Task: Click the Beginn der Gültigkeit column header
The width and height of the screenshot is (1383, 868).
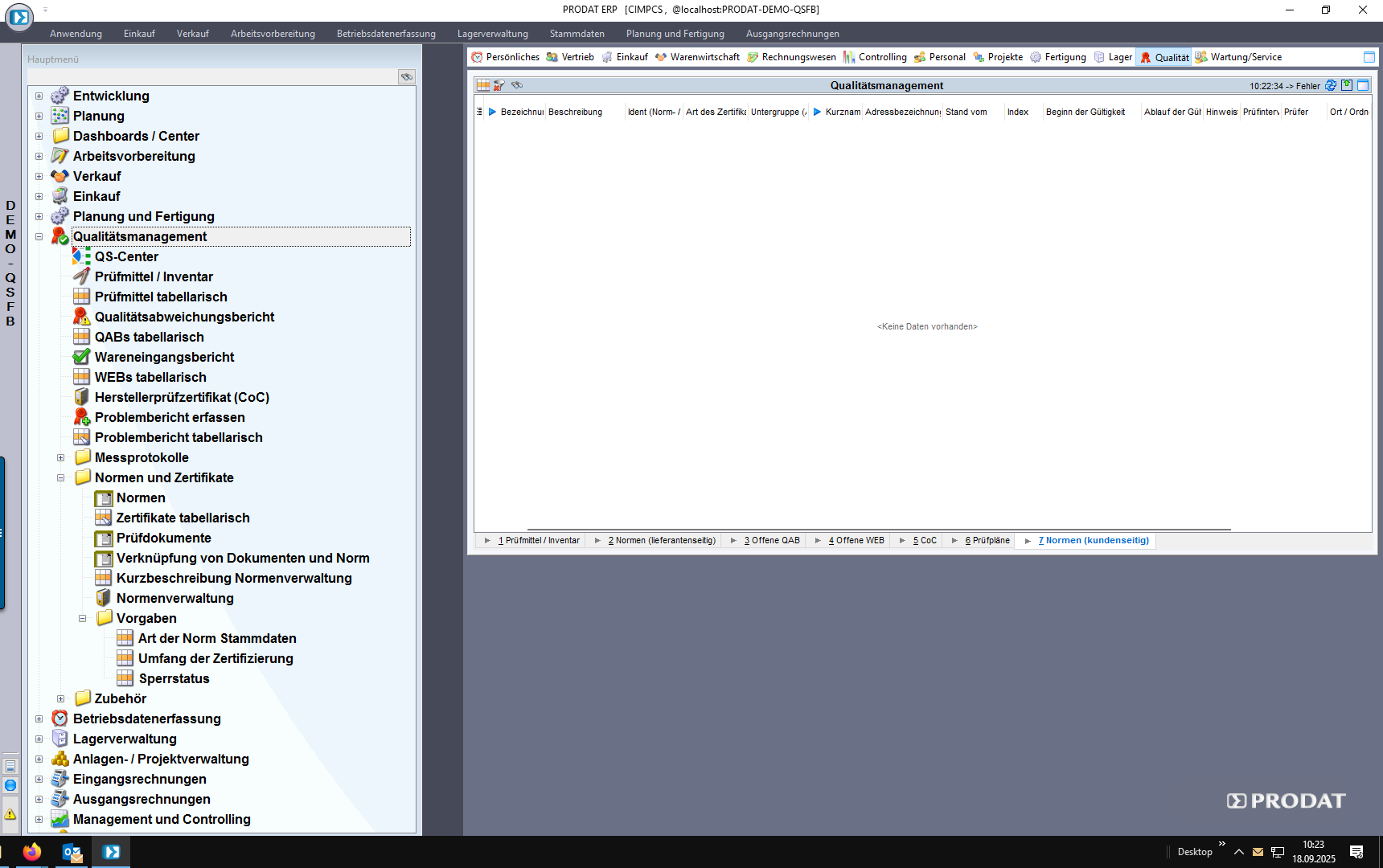Action: 1085,112
